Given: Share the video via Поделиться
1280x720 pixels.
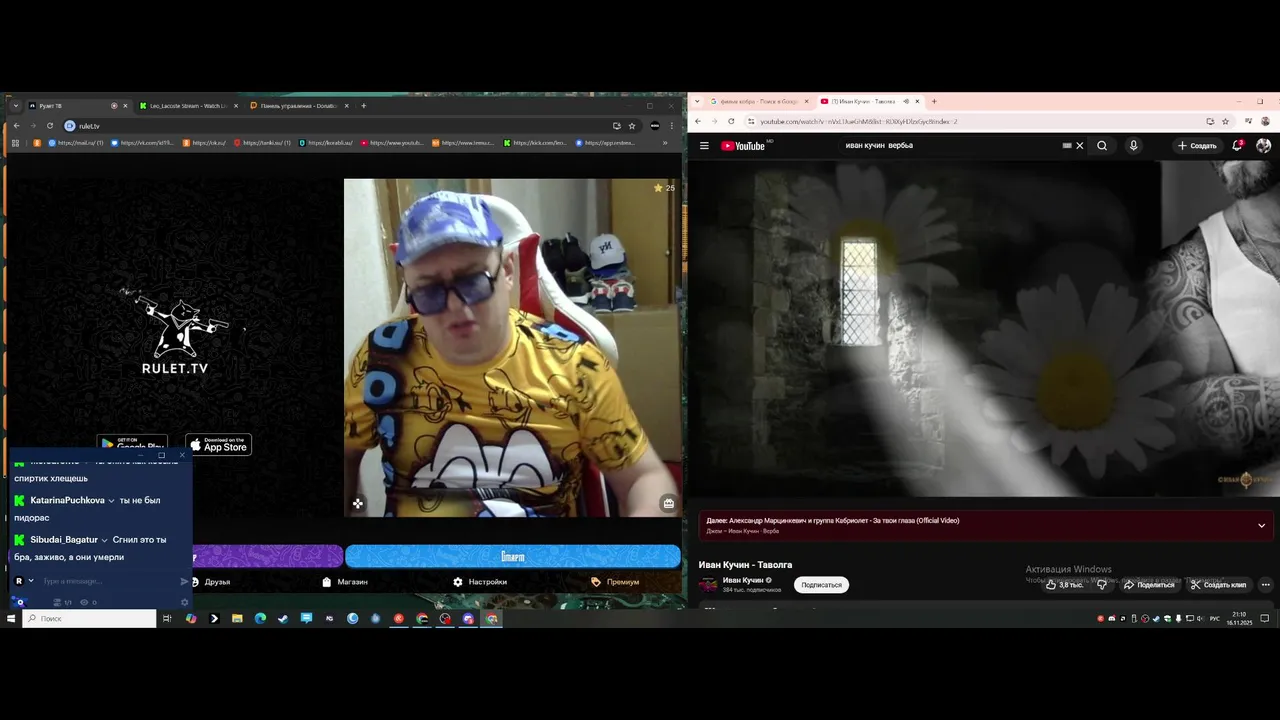Looking at the screenshot, I should pyautogui.click(x=1148, y=585).
